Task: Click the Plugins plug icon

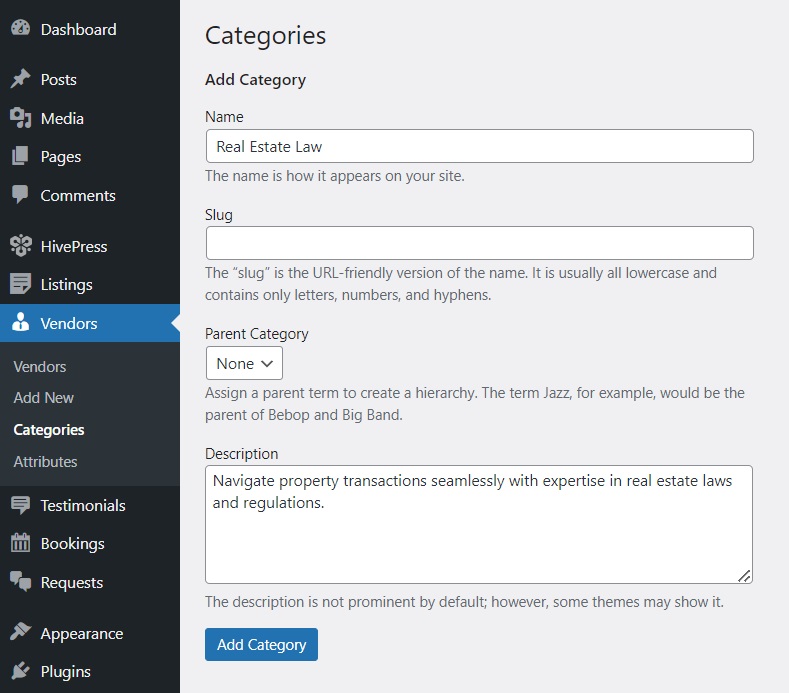Action: point(20,672)
